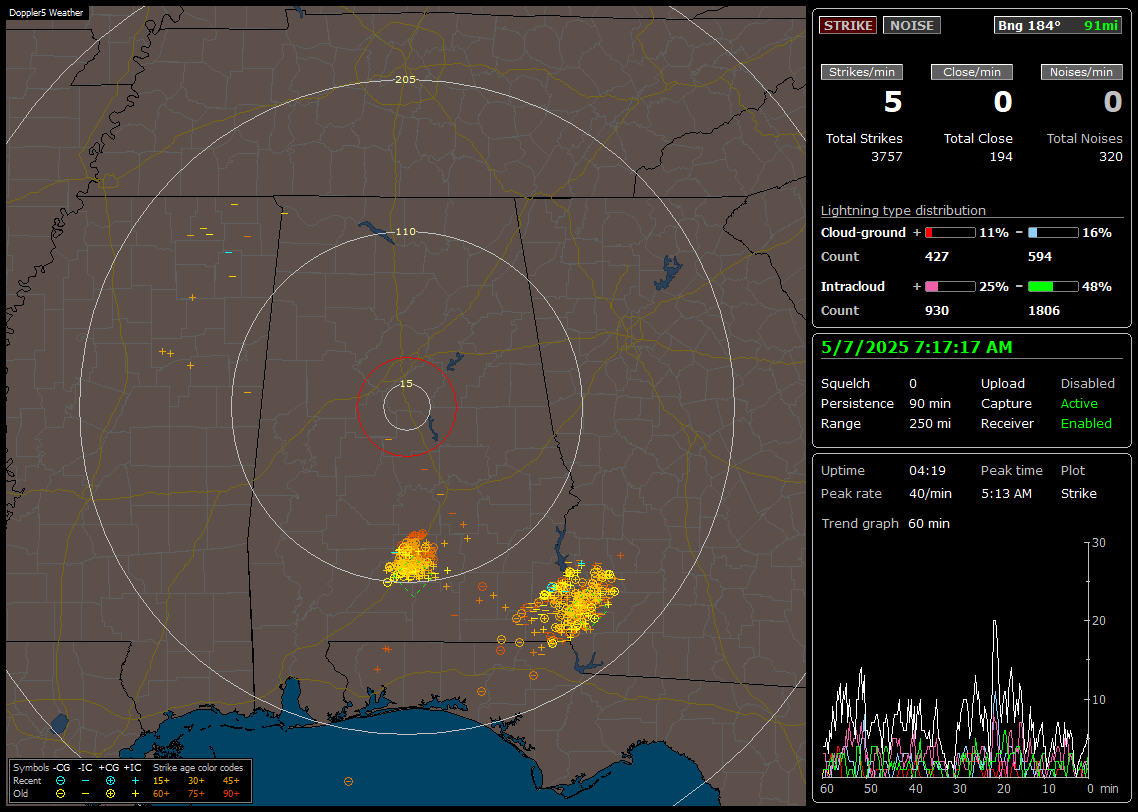
Task: Select the Noises/min label
Action: (1081, 72)
